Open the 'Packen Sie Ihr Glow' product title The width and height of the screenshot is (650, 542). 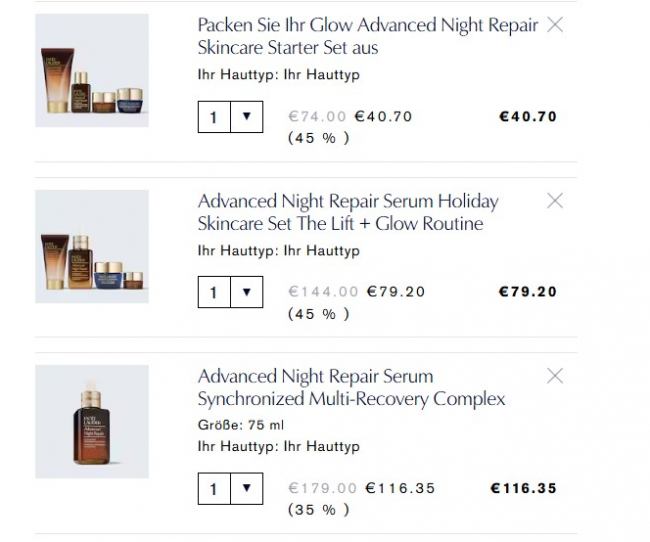point(367,36)
